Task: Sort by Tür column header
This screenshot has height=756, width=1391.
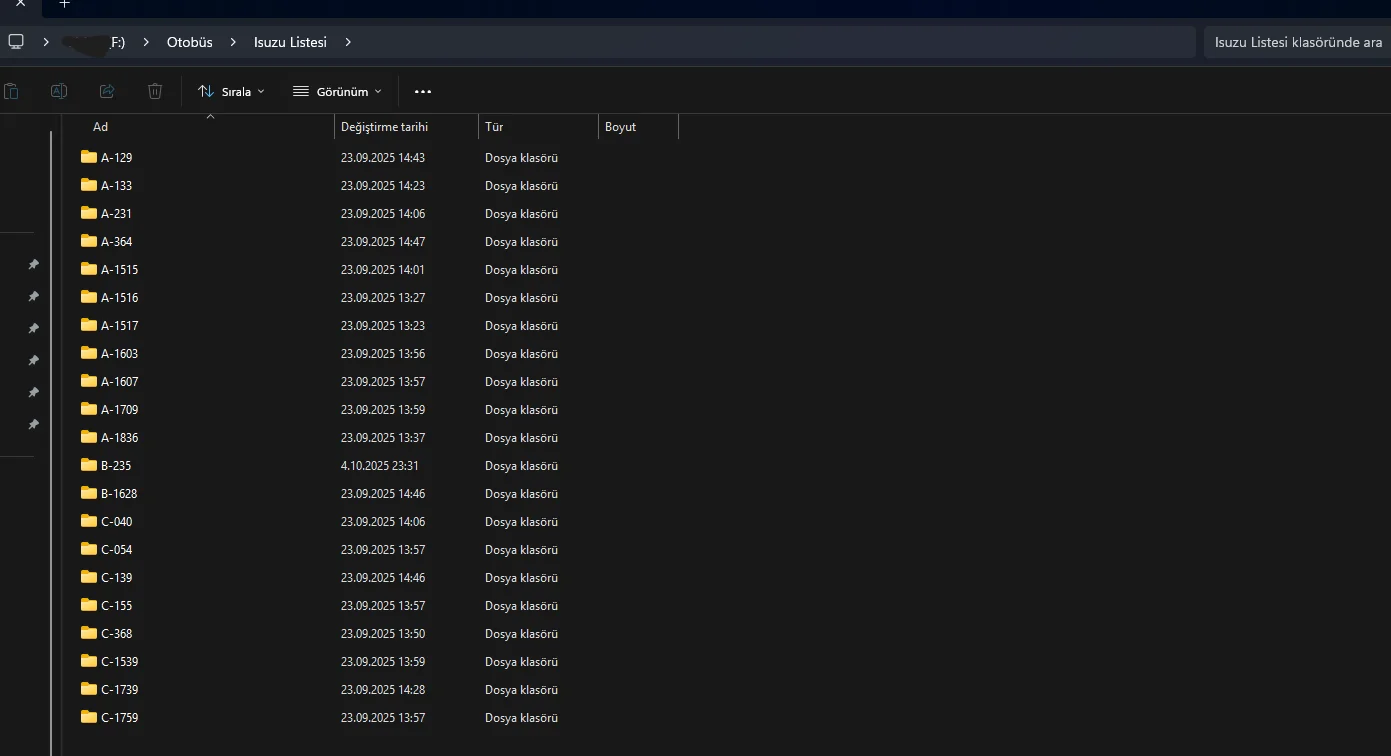Action: [x=494, y=127]
